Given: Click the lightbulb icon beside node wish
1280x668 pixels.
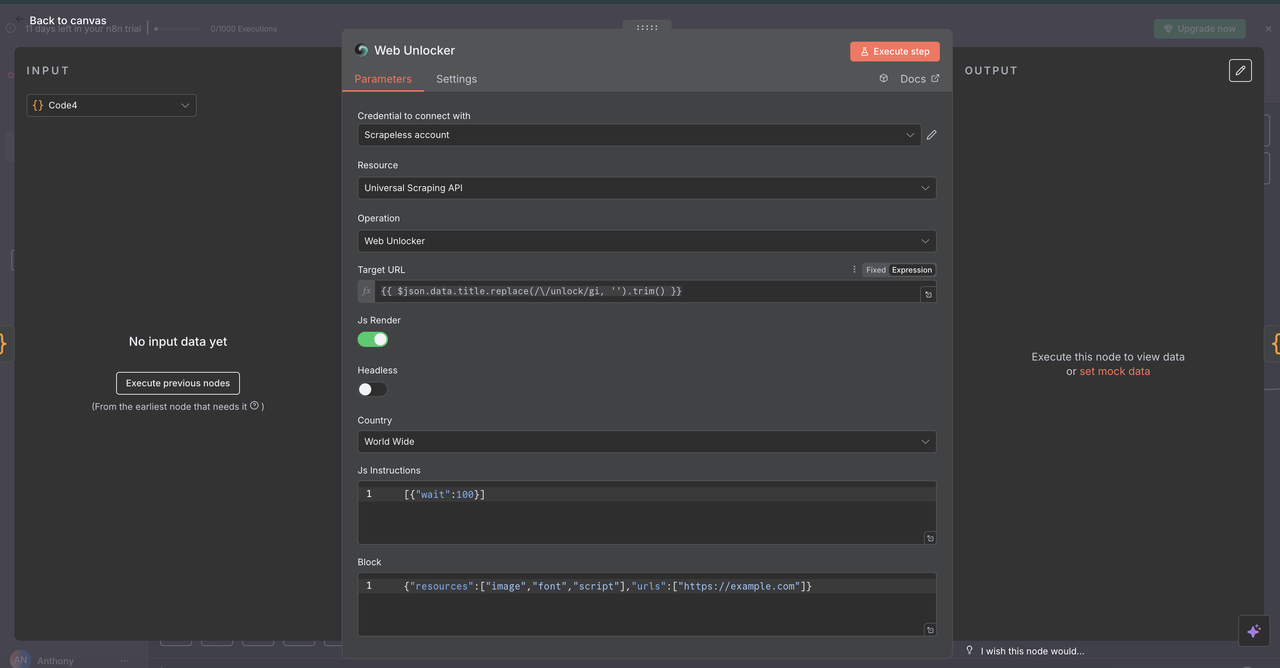Looking at the screenshot, I should coord(969,650).
